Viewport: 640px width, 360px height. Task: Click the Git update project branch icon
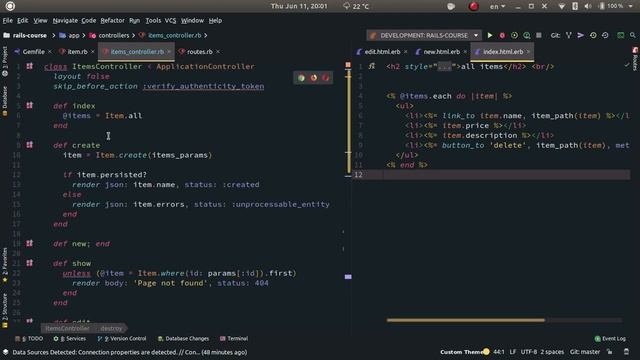point(569,36)
